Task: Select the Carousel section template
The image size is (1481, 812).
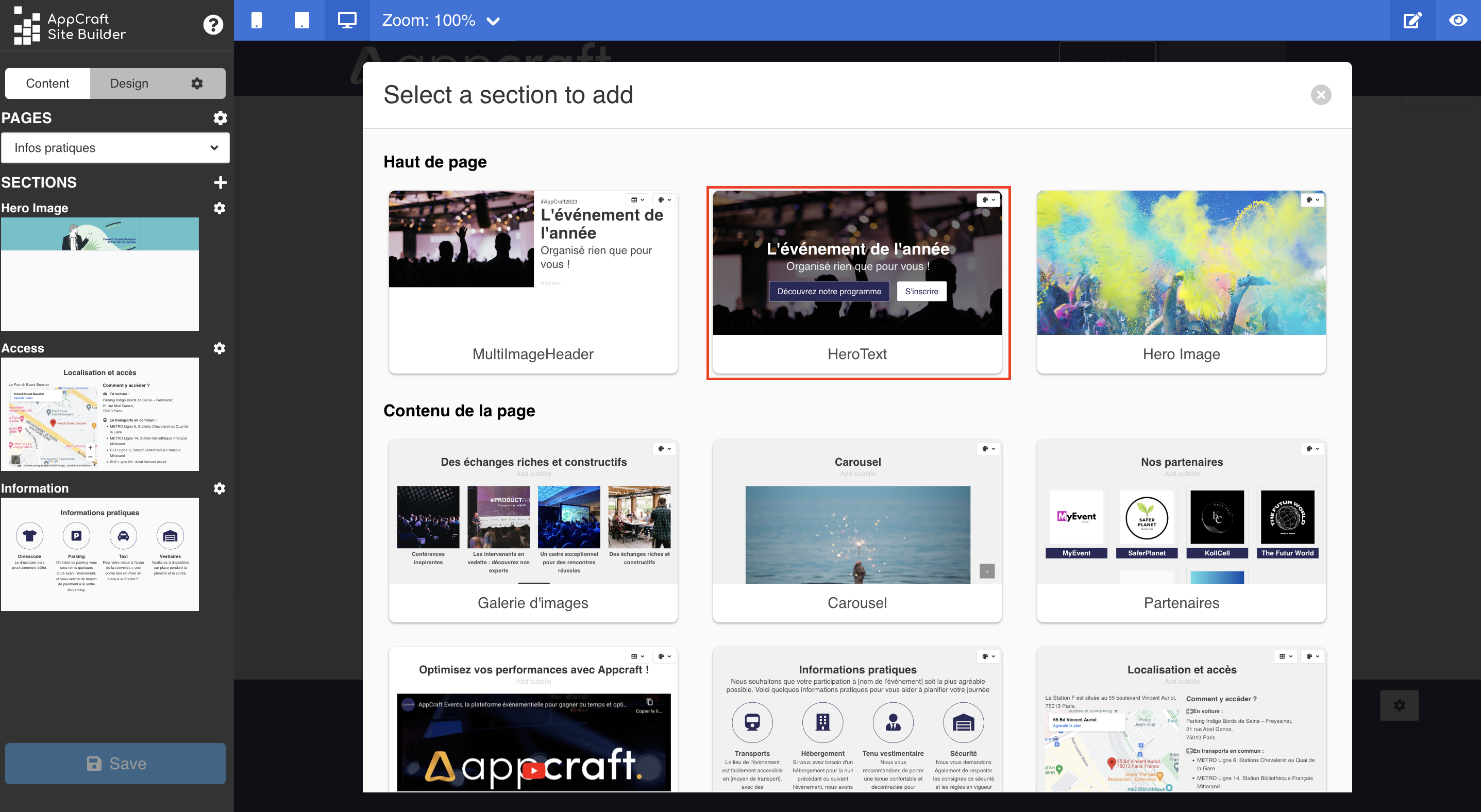Action: point(856,530)
